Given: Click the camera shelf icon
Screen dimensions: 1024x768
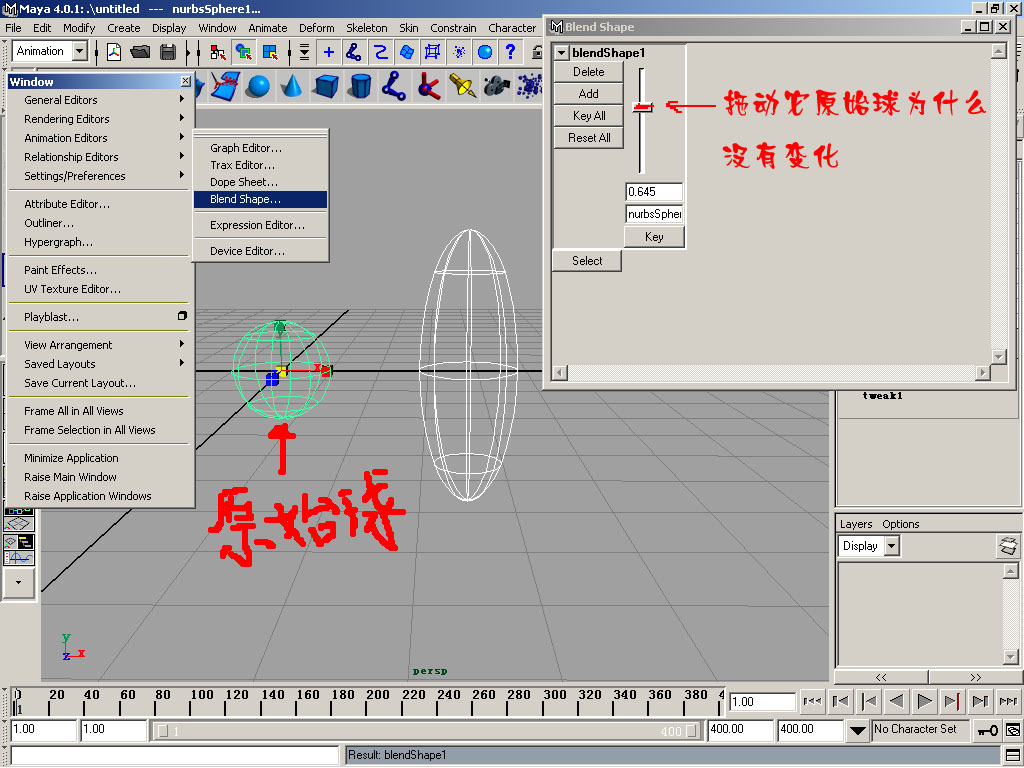Looking at the screenshot, I should point(496,86).
